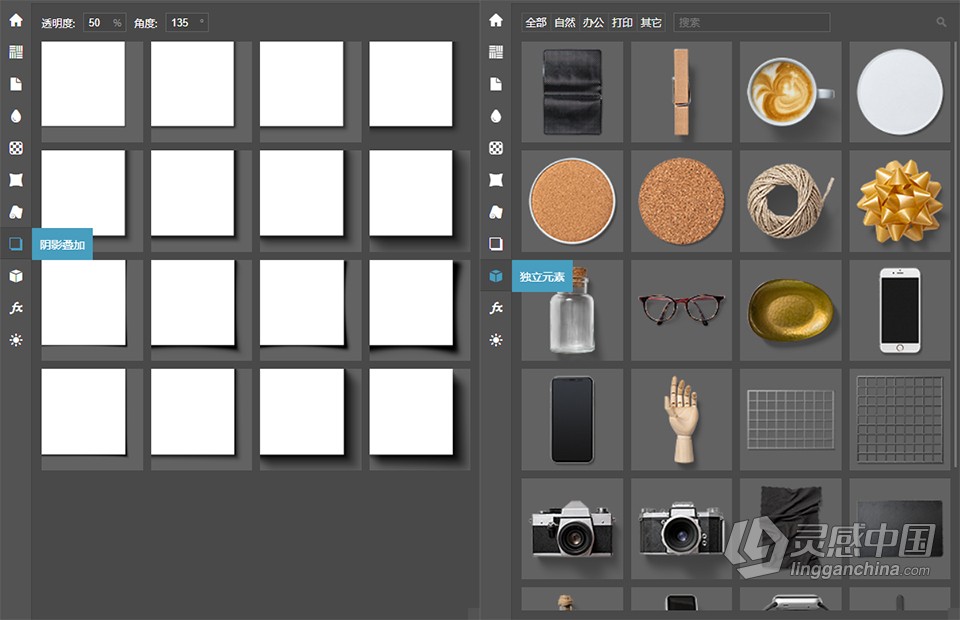Click the magnifier search icon

[941, 22]
